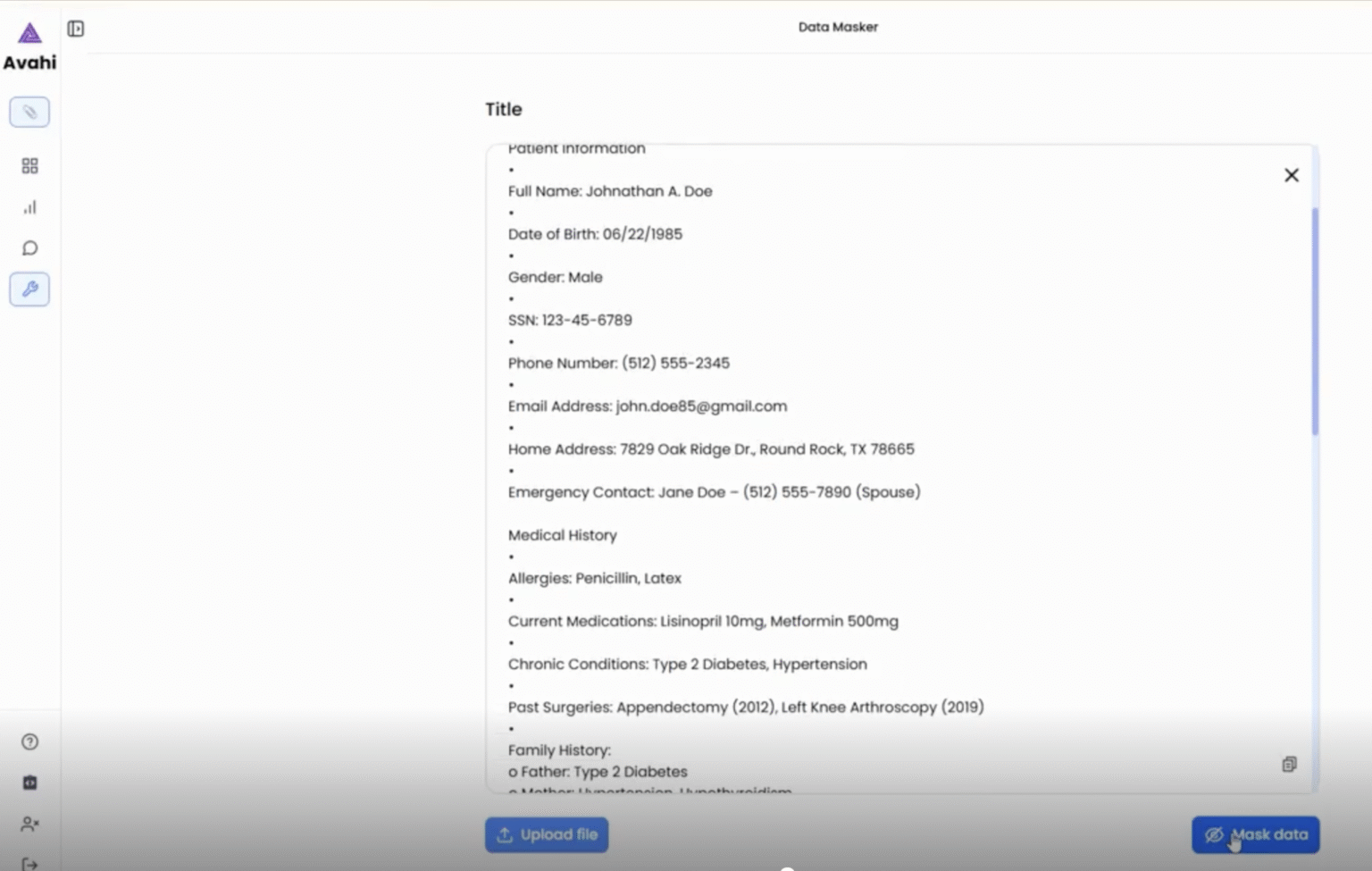Copy text using the clipboard icon

[x=1289, y=764]
